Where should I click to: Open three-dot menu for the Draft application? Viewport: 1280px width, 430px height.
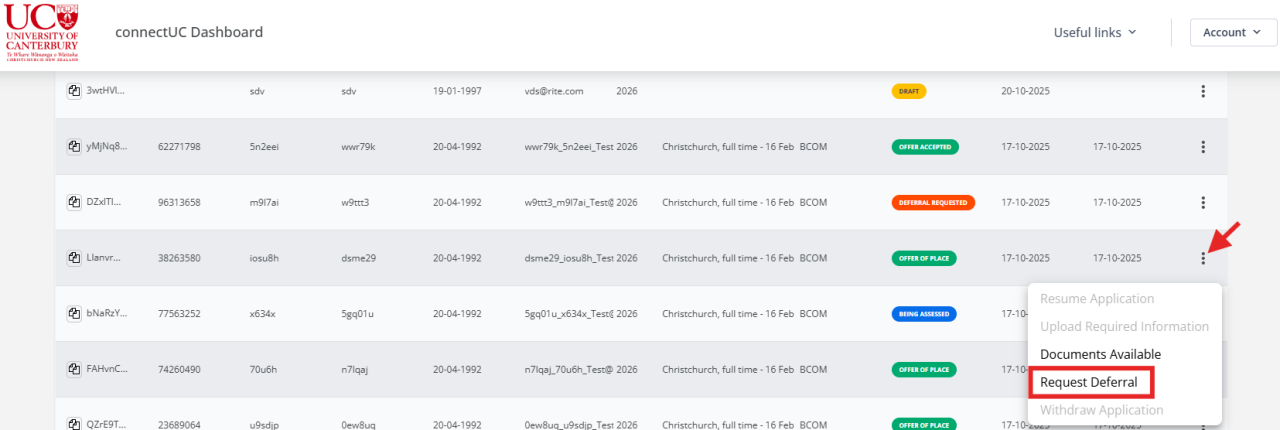point(1203,91)
